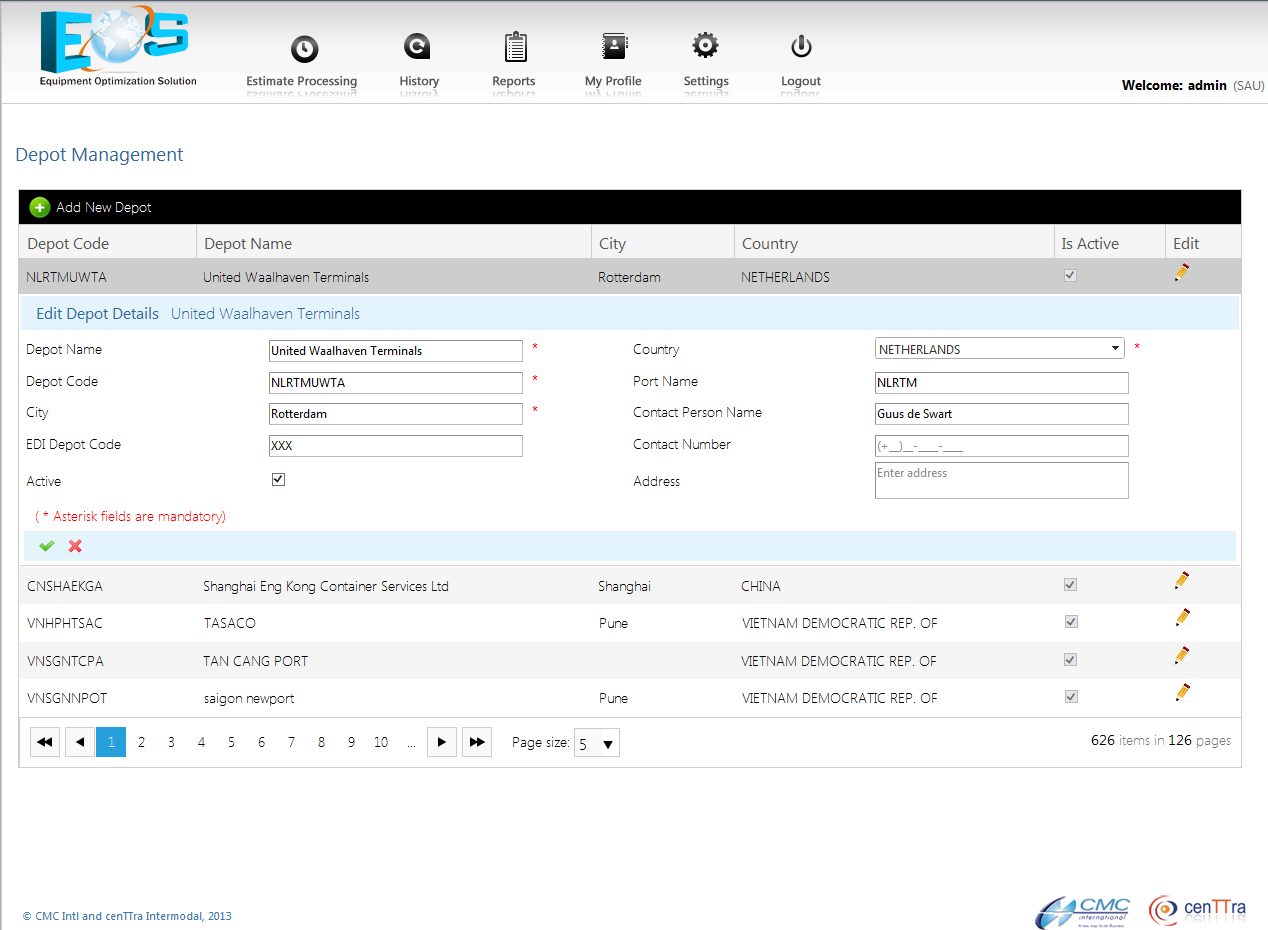Click into the Contact Number field
Image resolution: width=1268 pixels, height=930 pixels.
coord(1001,446)
